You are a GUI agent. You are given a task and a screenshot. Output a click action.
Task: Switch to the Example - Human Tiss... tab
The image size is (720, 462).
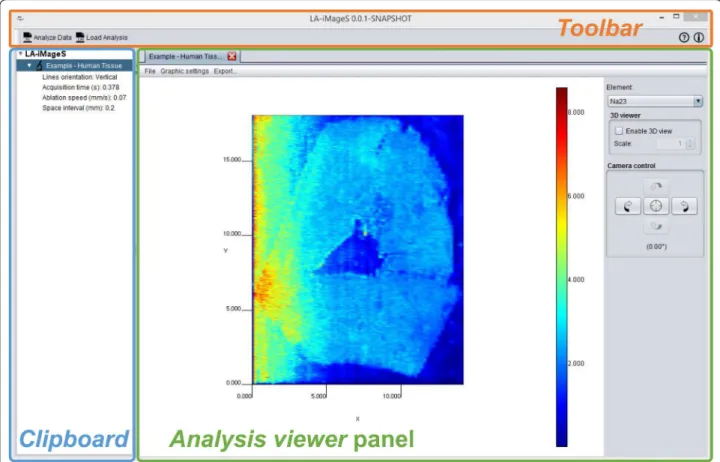[x=185, y=56]
